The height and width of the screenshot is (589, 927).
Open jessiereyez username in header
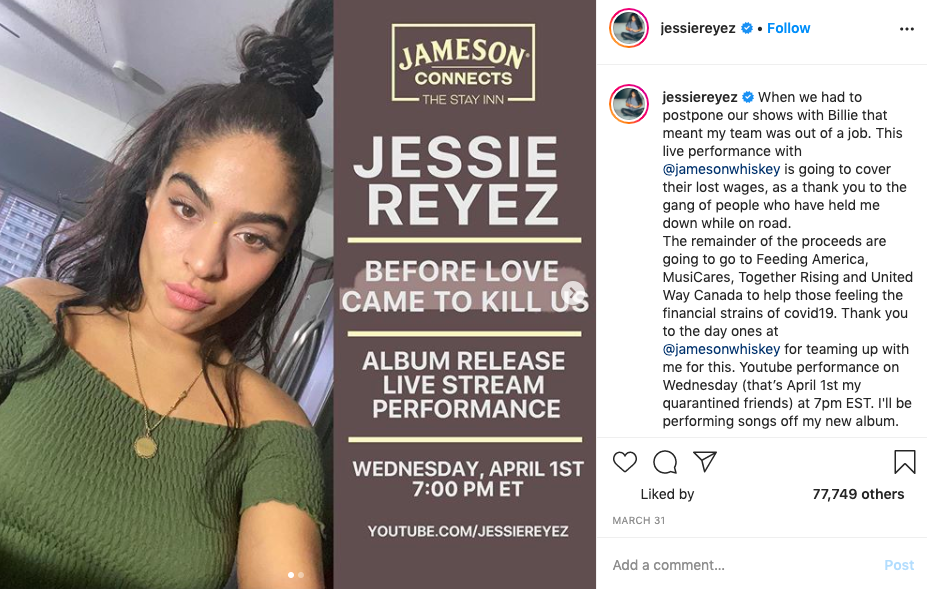coord(698,28)
